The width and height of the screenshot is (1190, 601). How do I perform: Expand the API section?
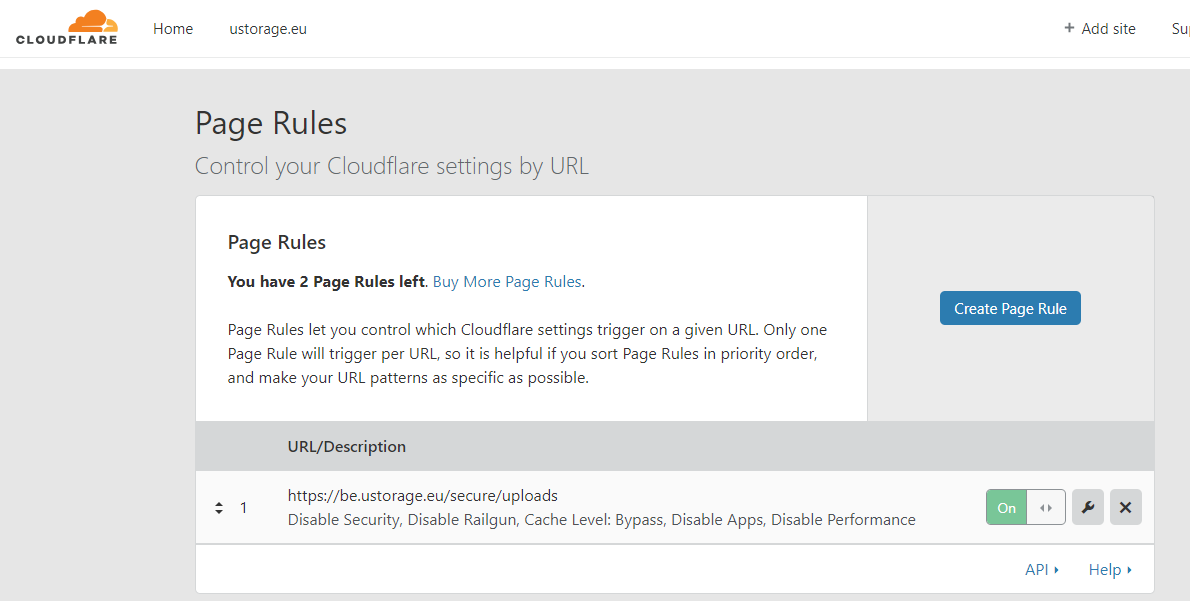pos(1042,569)
